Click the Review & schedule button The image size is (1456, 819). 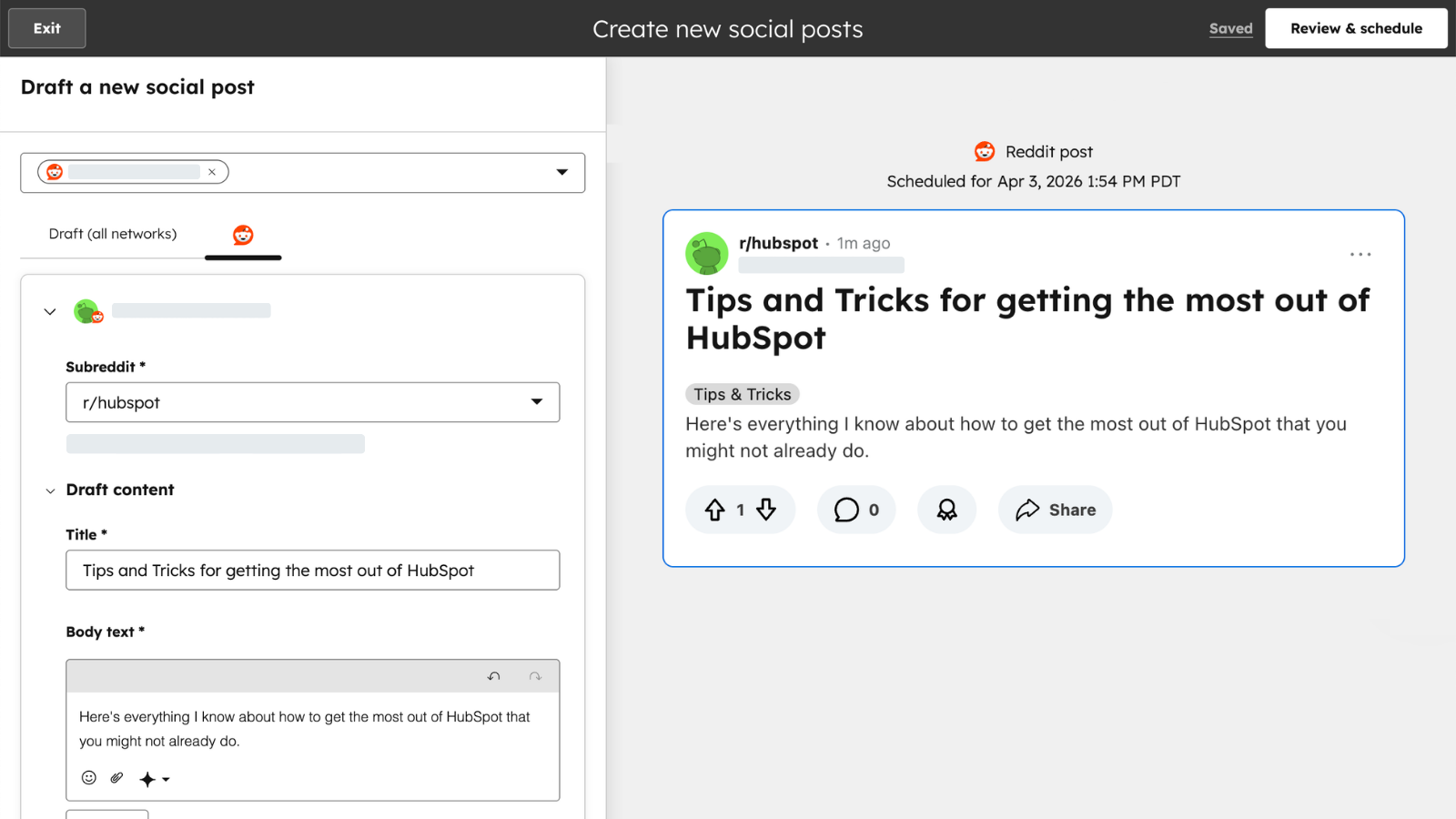(x=1356, y=28)
